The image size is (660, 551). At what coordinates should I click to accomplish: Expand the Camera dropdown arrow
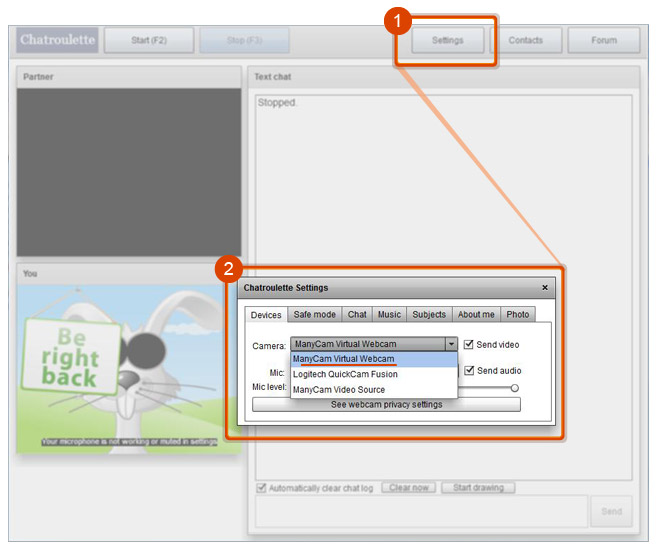pos(451,344)
